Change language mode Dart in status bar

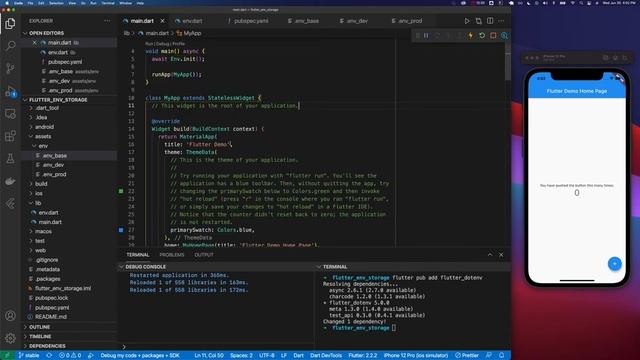(298, 356)
